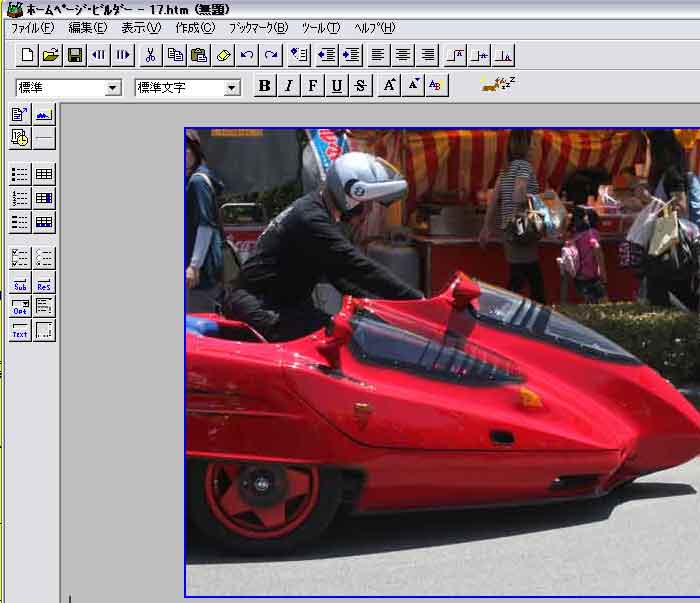The width and height of the screenshot is (700, 603).
Task: Toggle italic formatting with the I button
Action: pos(288,86)
